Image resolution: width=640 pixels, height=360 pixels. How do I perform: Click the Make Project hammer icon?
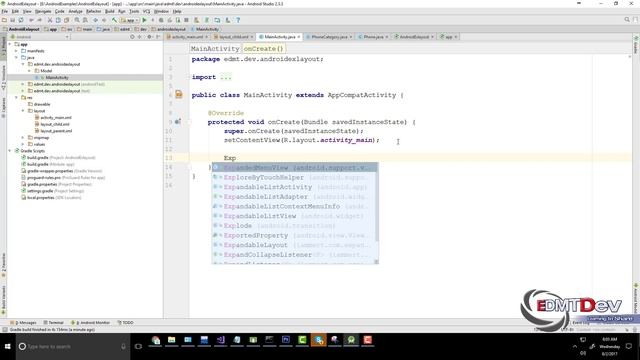pos(114,20)
